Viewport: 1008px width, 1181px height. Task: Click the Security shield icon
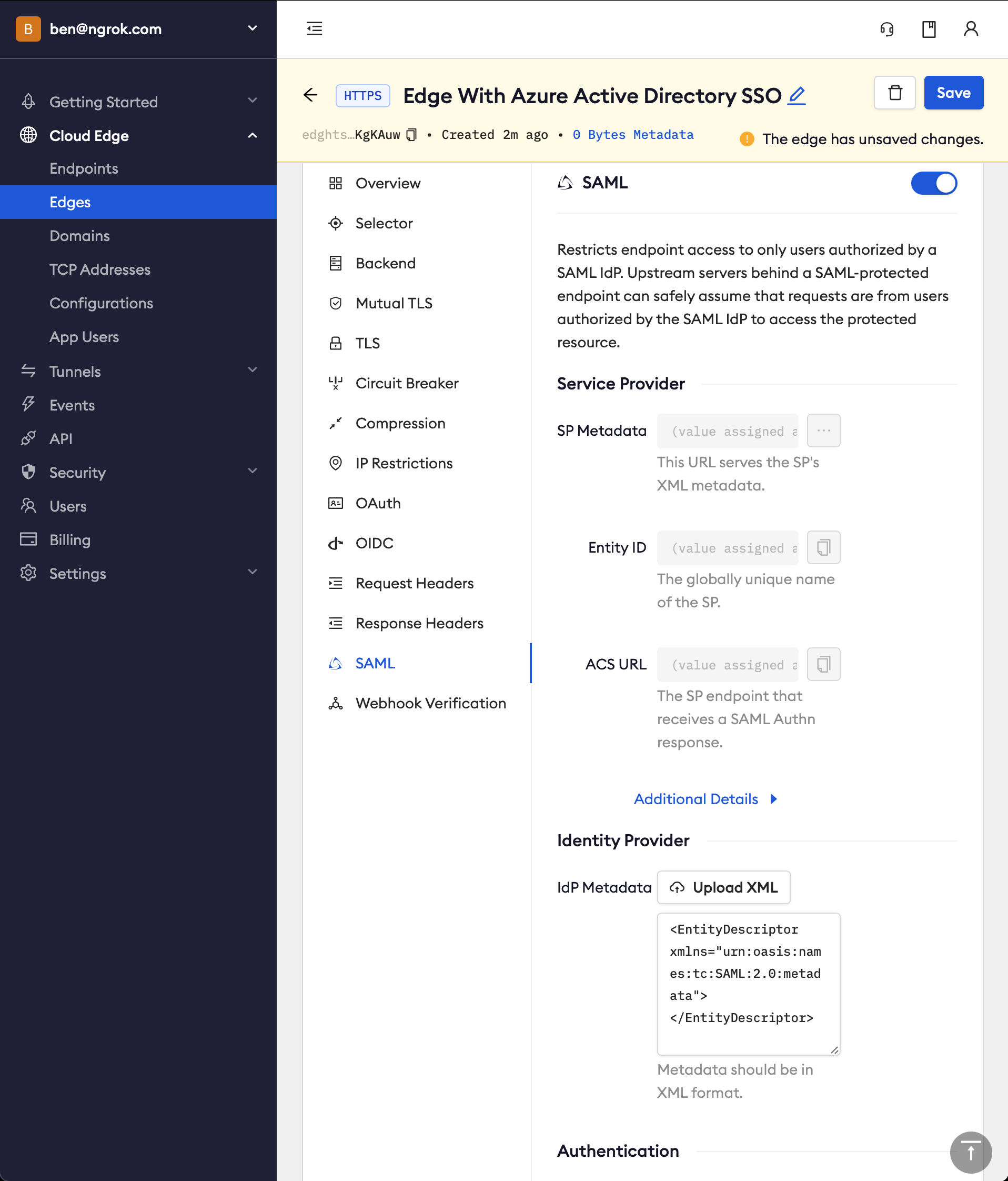[x=28, y=472]
